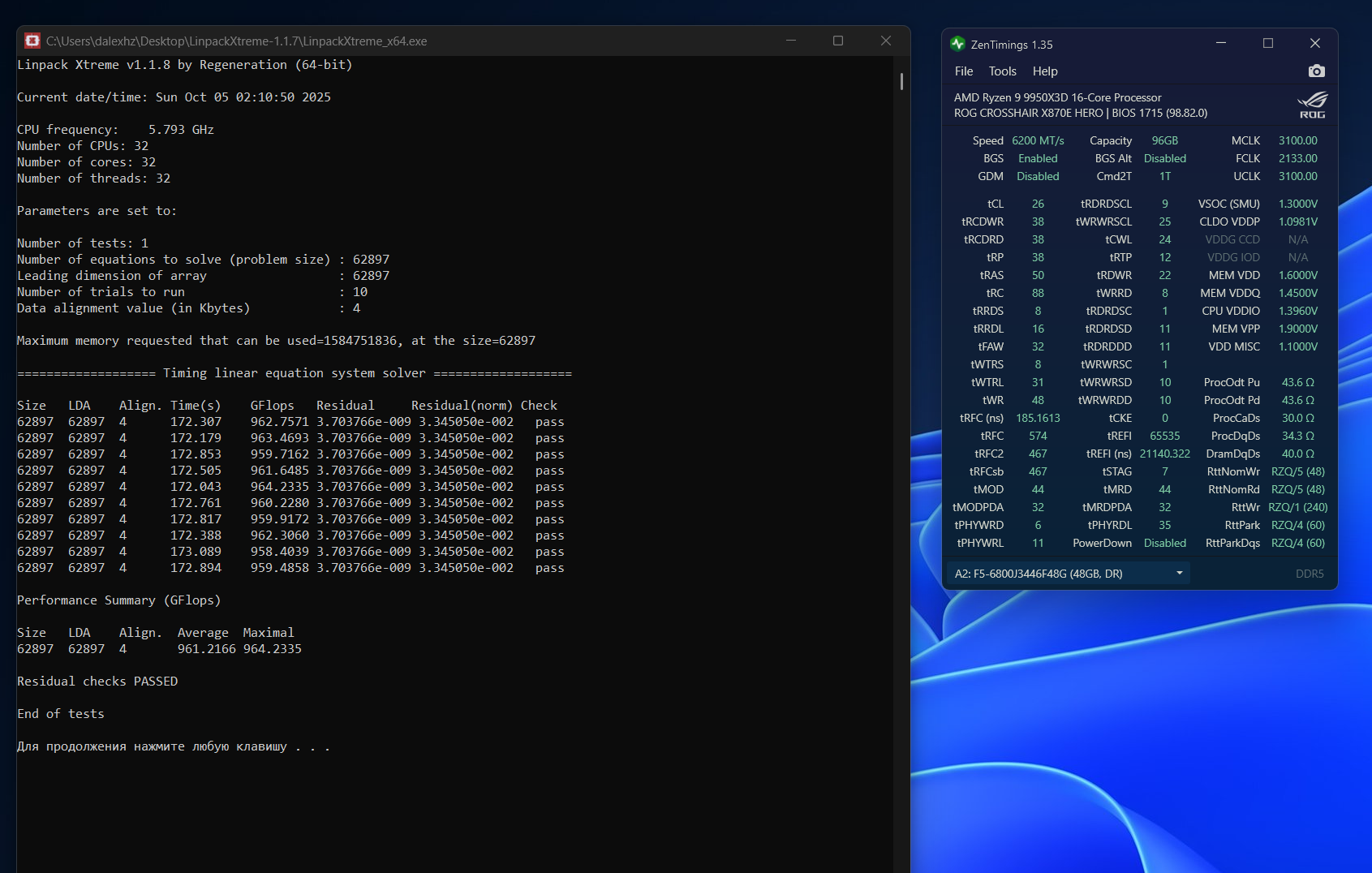Maximize the Linpack Xtreme console window

coord(838,41)
